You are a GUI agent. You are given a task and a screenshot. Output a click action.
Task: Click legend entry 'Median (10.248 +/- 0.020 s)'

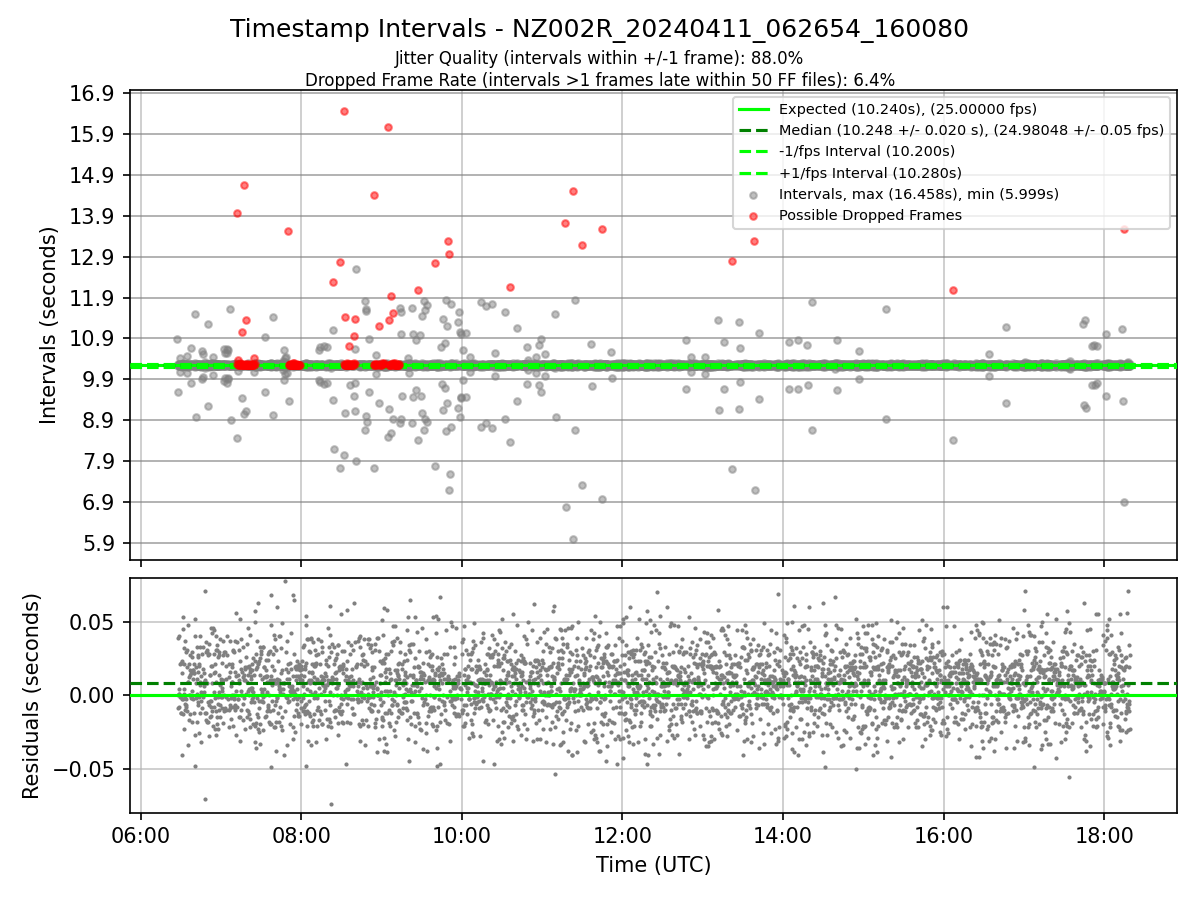point(971,130)
